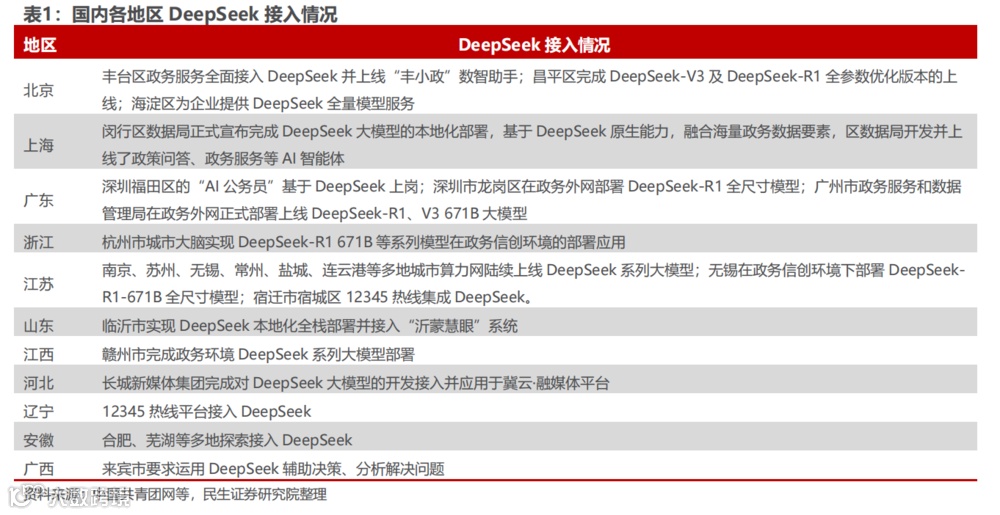Screen dimensions: 1000x515
Task: Select the '广西' region cell
Action: pos(39,469)
